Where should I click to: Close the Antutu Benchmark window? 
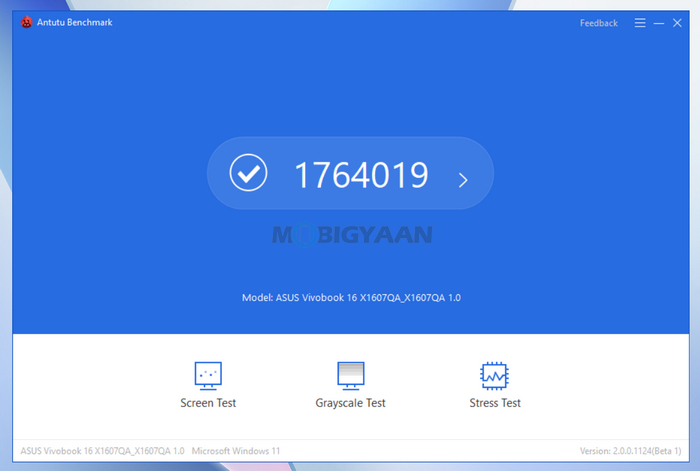pos(677,23)
